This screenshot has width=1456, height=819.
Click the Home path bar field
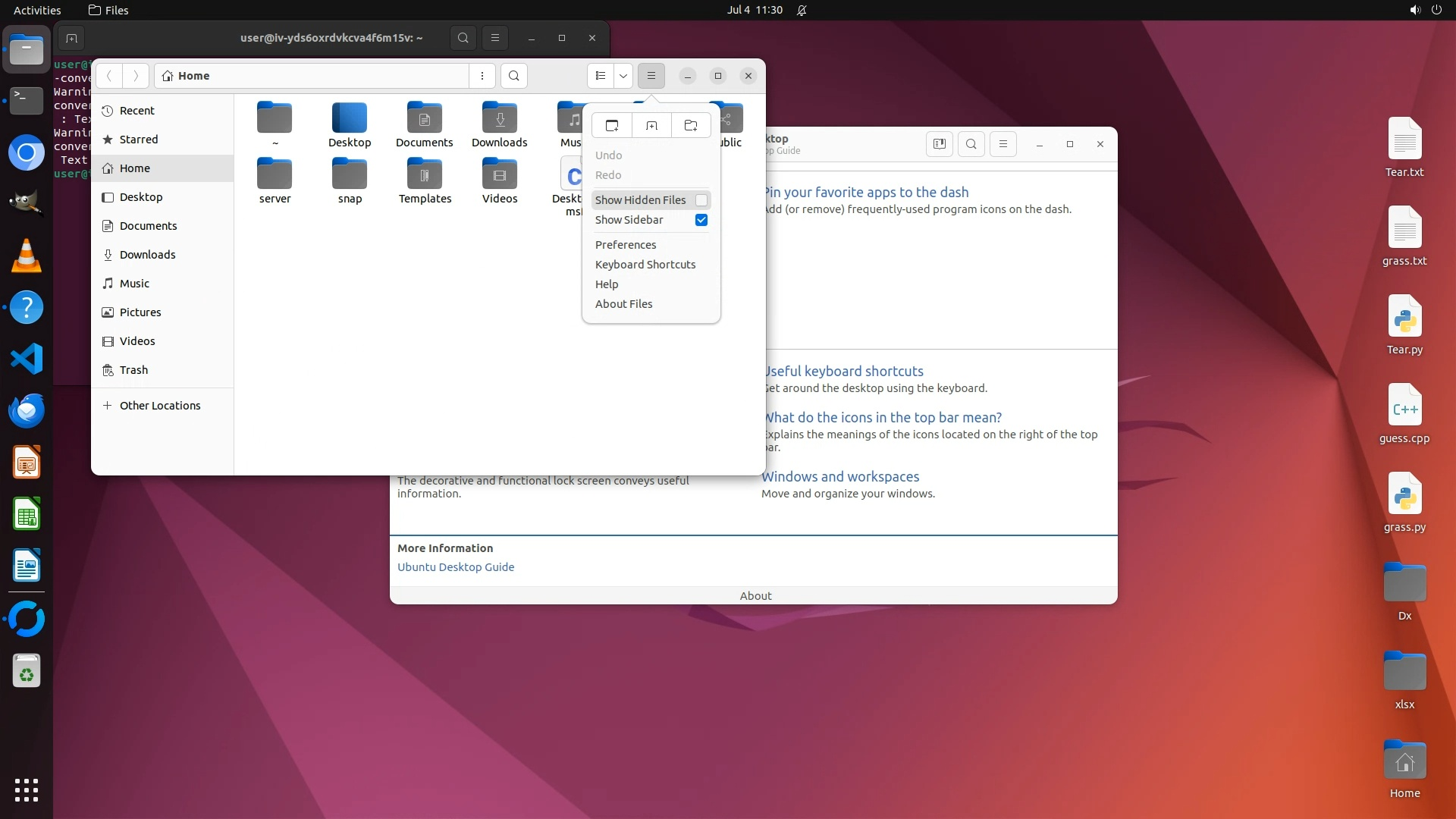click(311, 76)
